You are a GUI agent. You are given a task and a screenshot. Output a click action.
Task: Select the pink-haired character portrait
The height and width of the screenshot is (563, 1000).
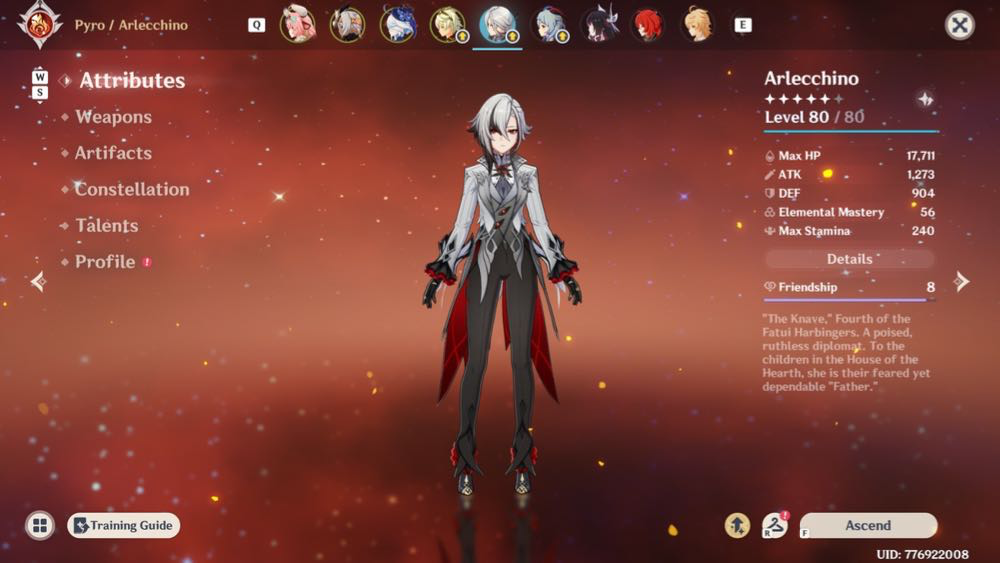[x=298, y=24]
